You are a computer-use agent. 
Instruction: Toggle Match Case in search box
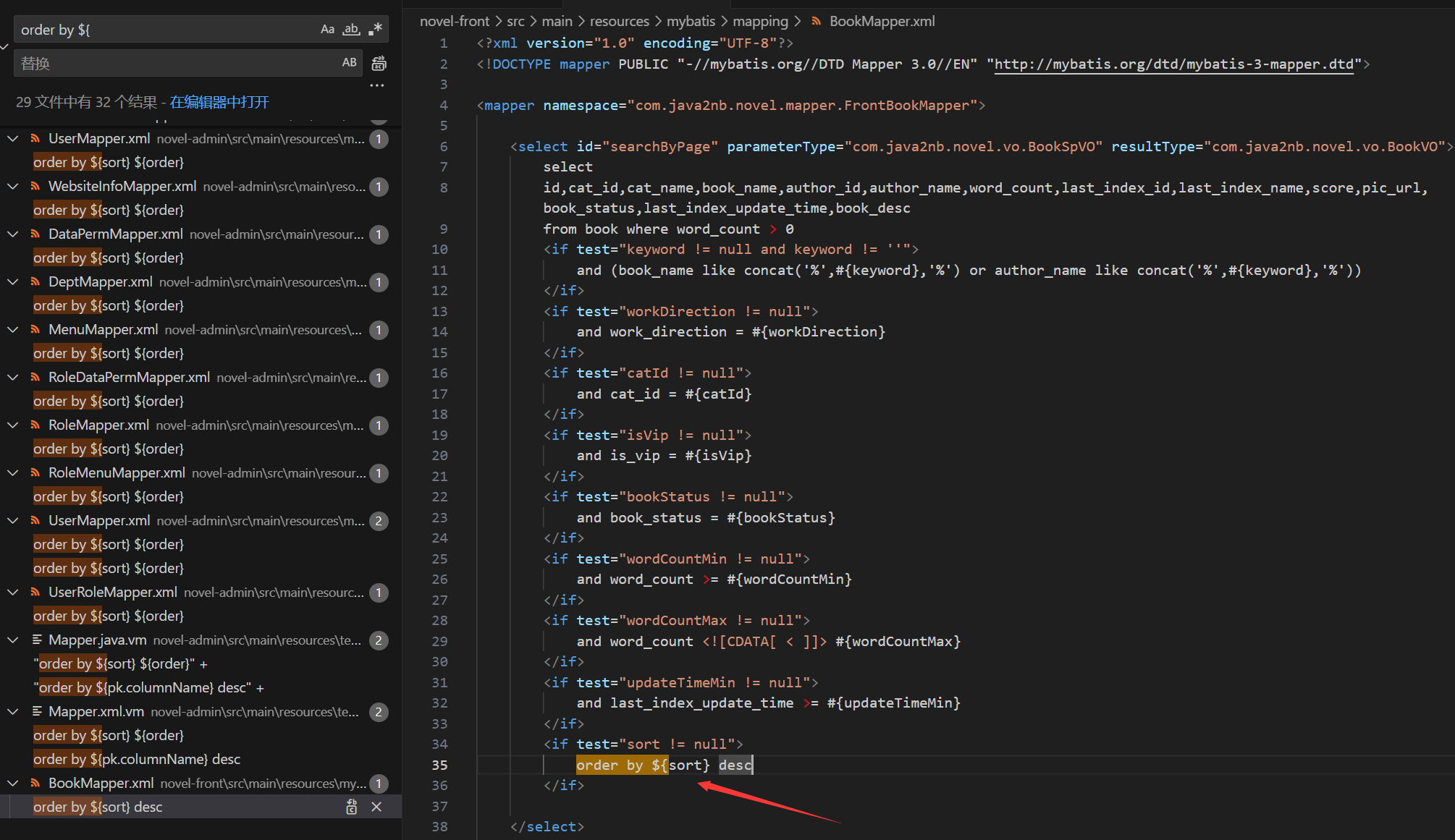[x=327, y=30]
